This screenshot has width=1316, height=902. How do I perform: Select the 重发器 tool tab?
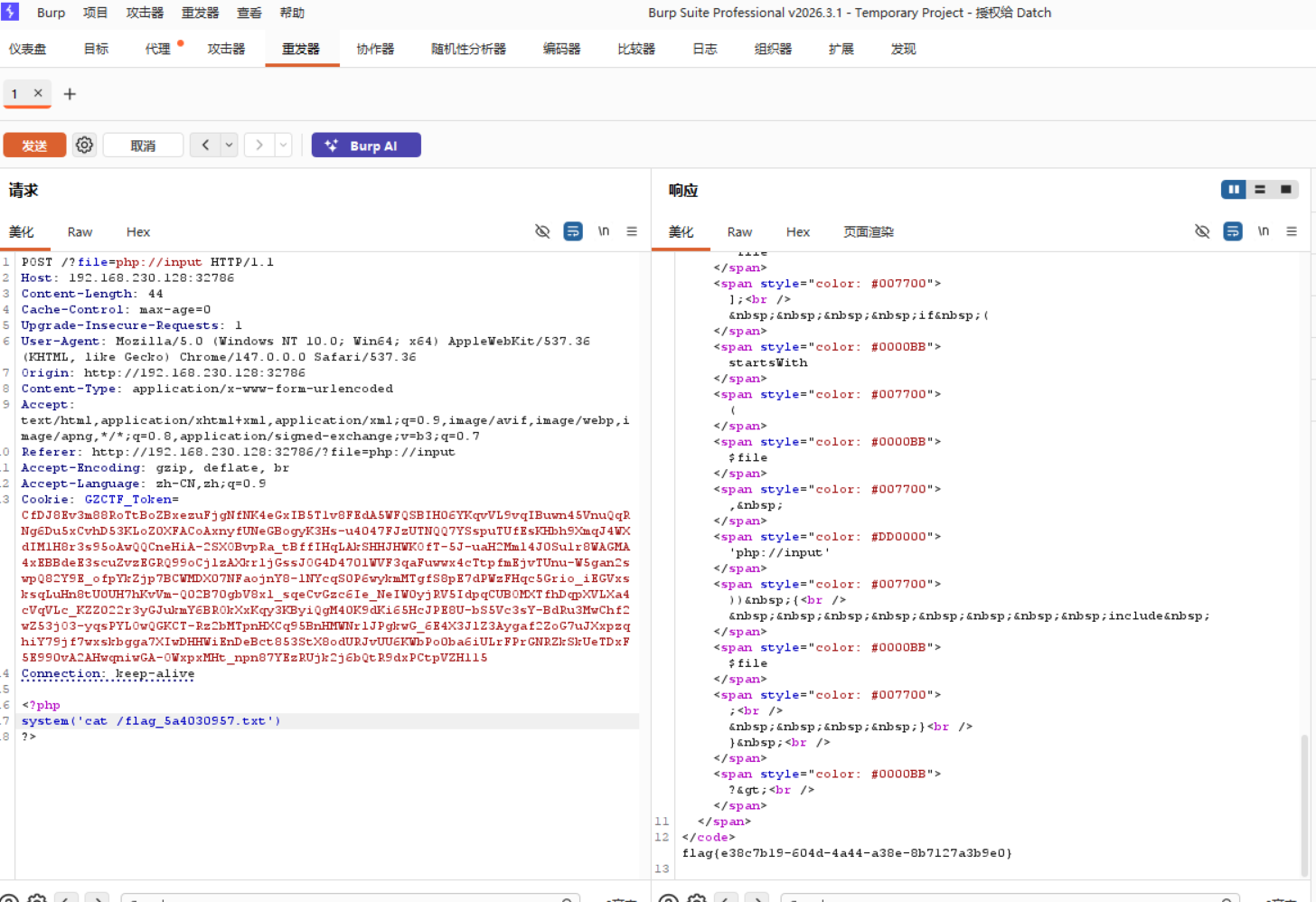301,49
